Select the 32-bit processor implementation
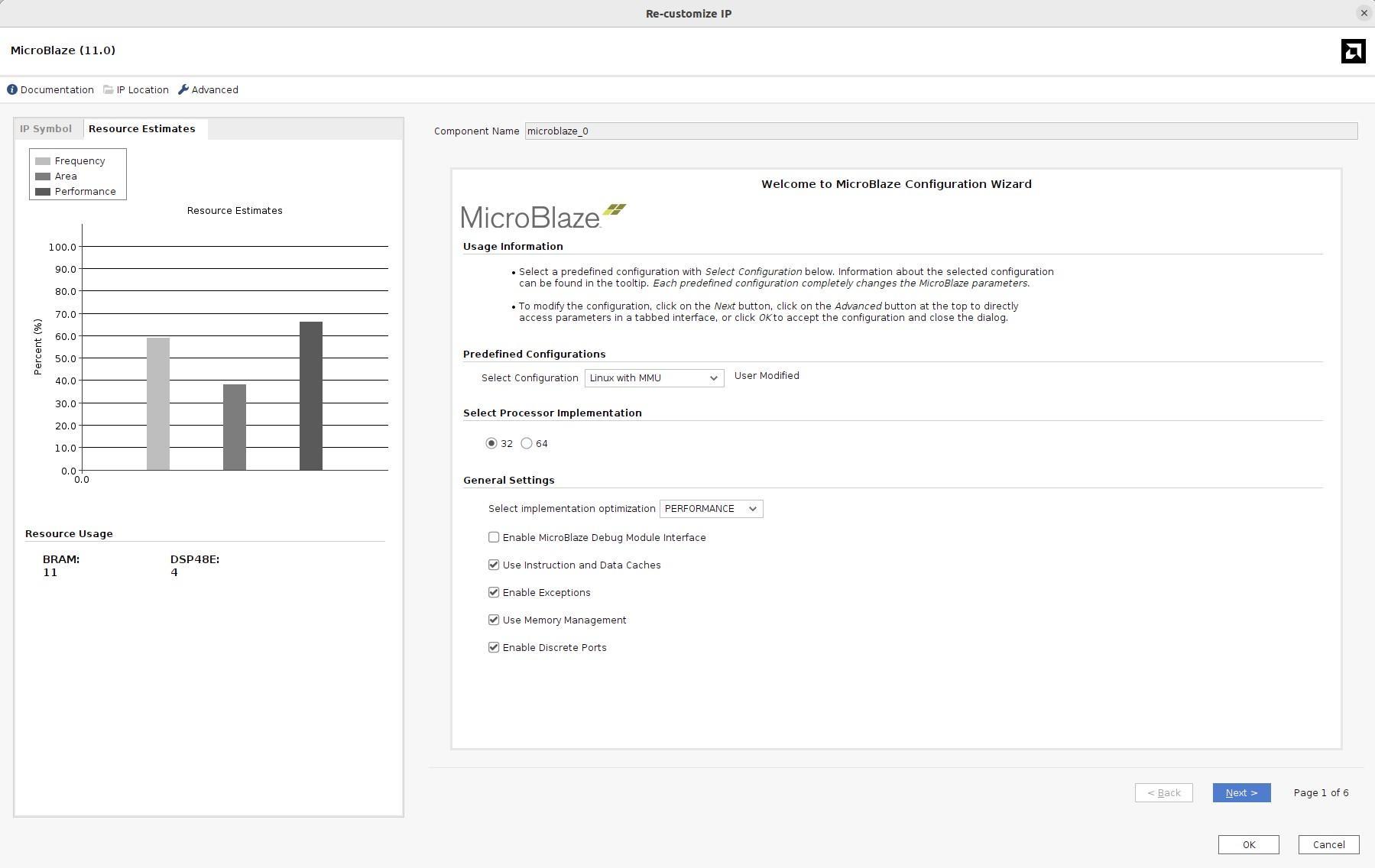 (491, 443)
